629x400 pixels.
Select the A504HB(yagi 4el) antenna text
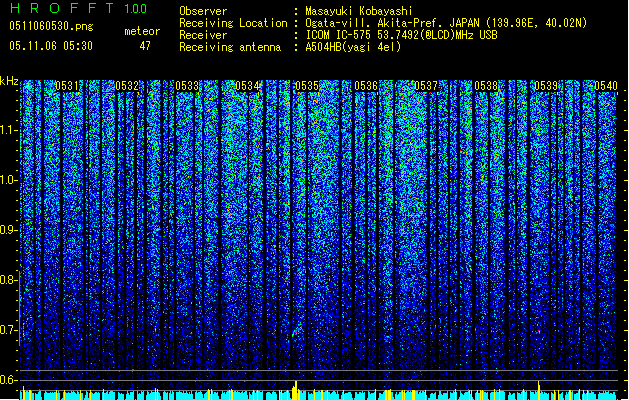tap(353, 47)
